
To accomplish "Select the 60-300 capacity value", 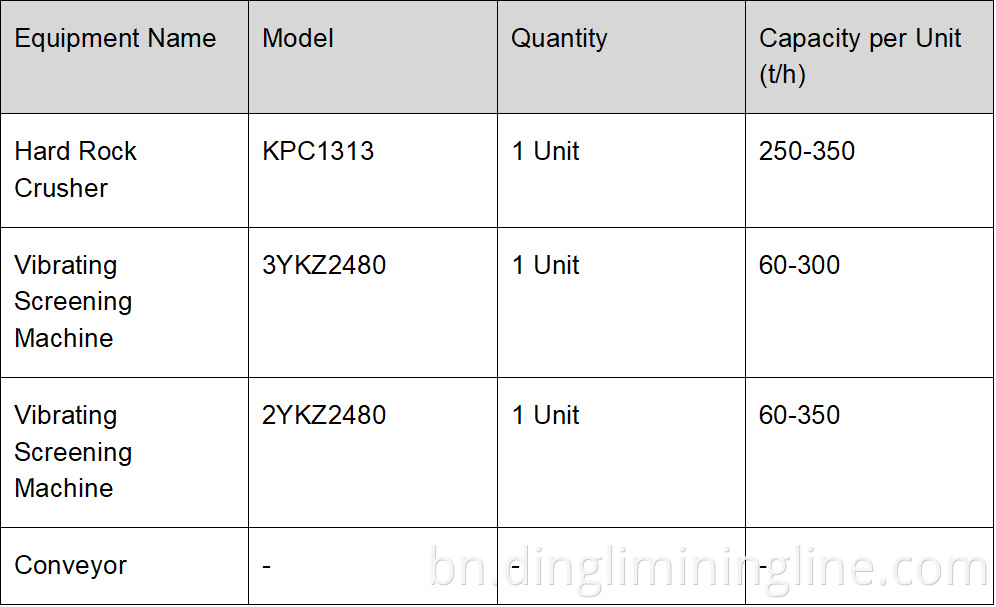I will (799, 265).
